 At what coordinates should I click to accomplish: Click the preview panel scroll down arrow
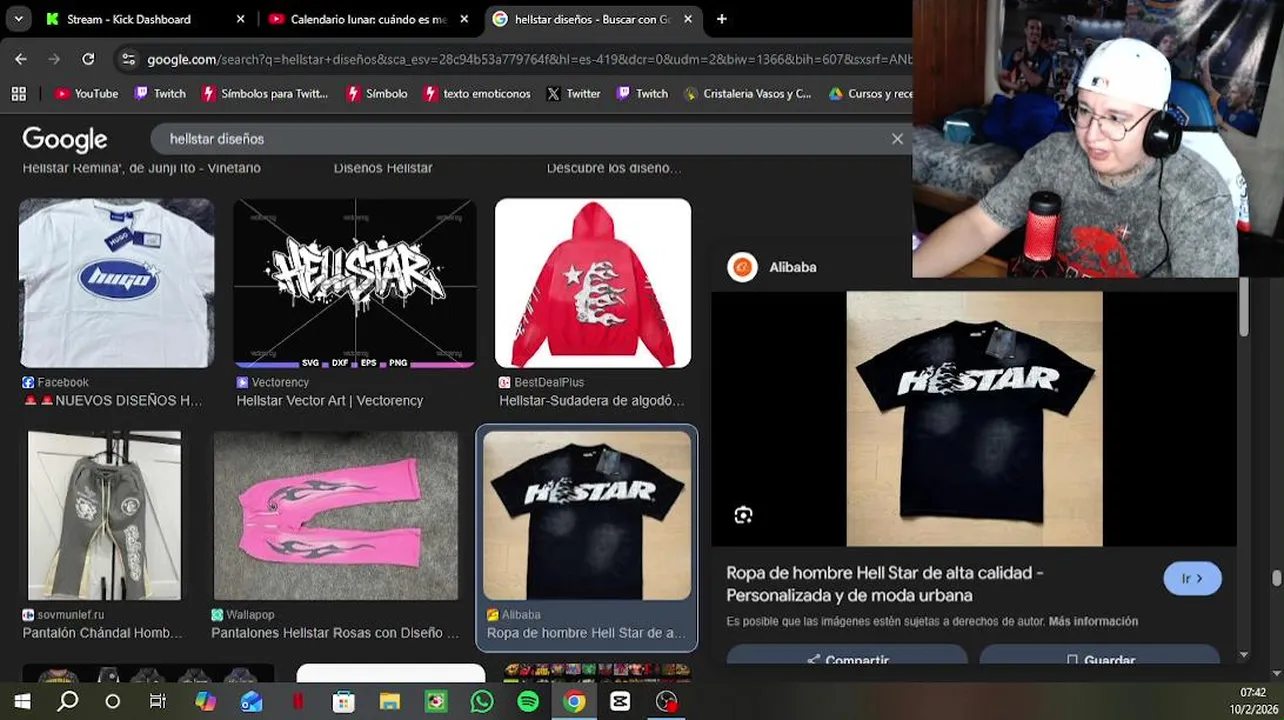point(1244,655)
